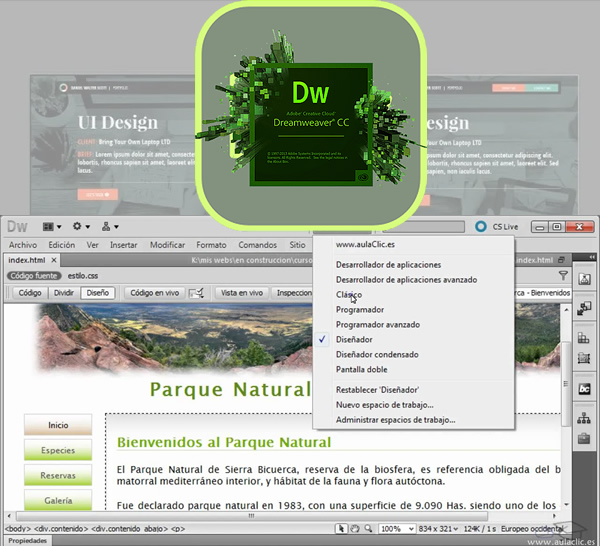Select the Zoom magnifier tool in status bar
The image size is (600, 546).
coord(369,528)
